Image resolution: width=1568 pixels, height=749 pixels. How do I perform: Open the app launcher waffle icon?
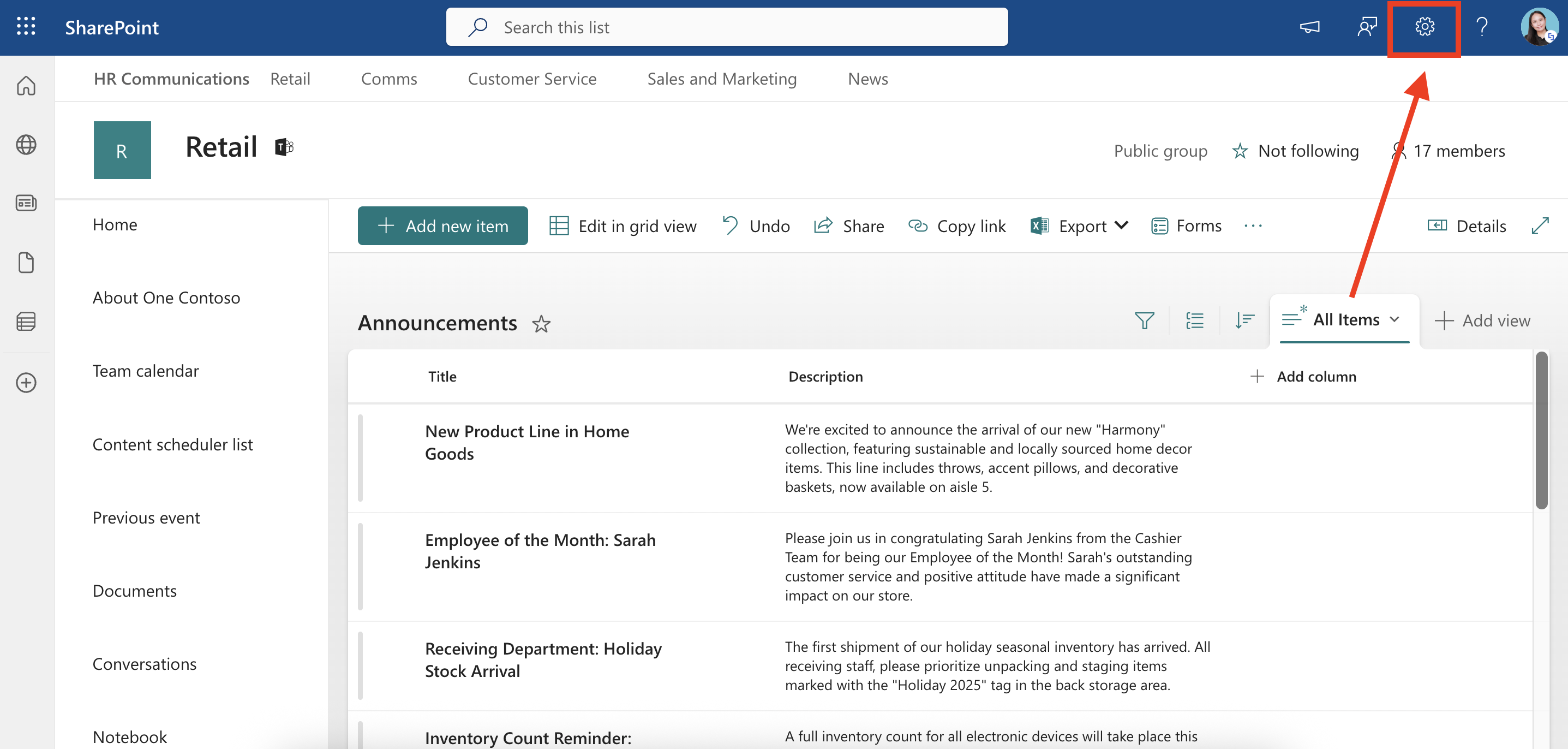(26, 27)
